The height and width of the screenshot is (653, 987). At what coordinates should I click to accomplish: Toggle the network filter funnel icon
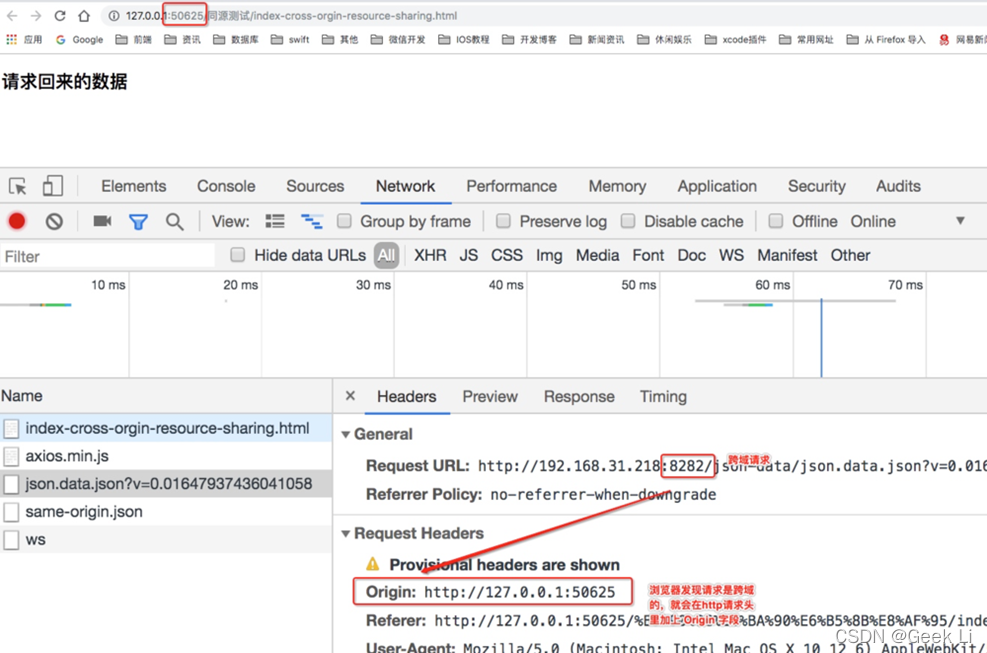pos(138,222)
